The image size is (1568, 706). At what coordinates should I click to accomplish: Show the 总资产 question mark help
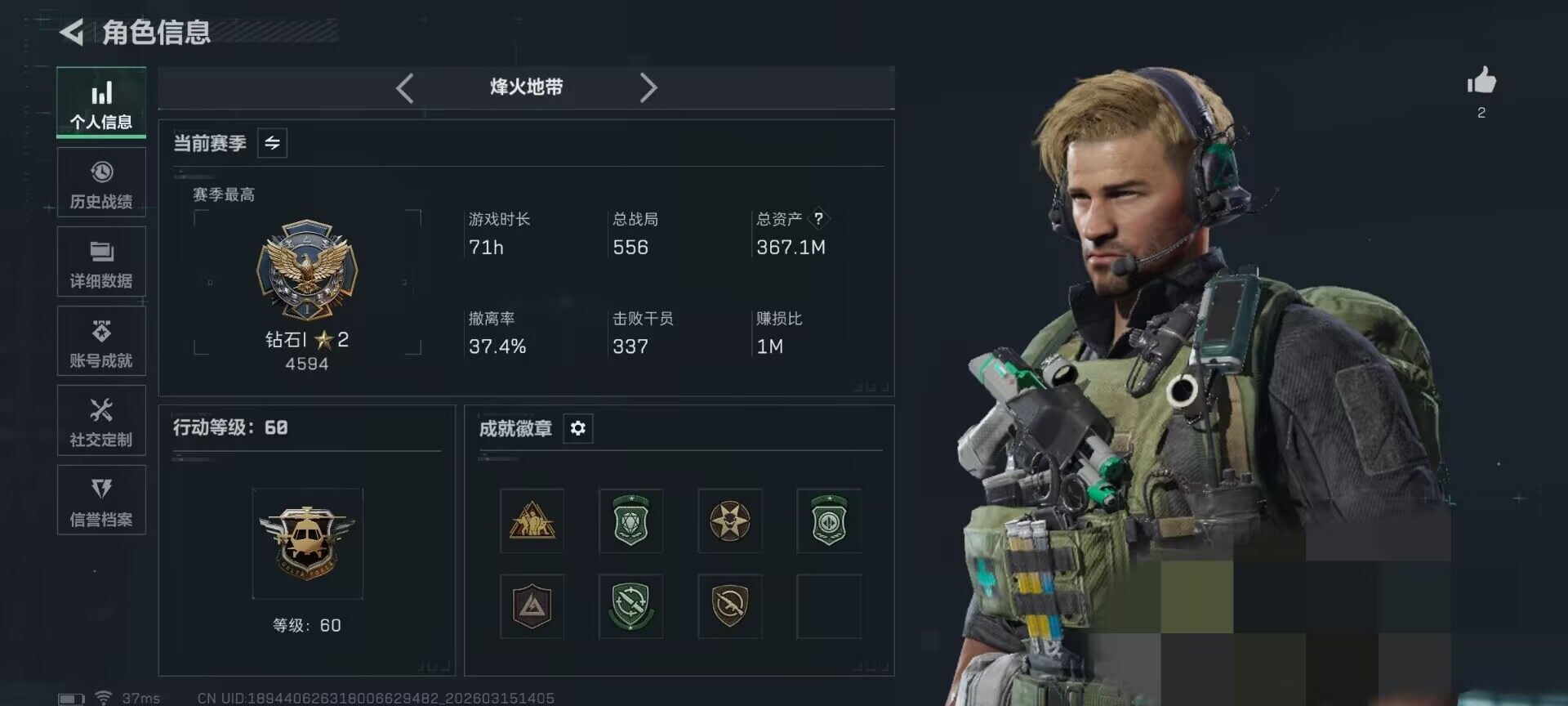point(818,218)
